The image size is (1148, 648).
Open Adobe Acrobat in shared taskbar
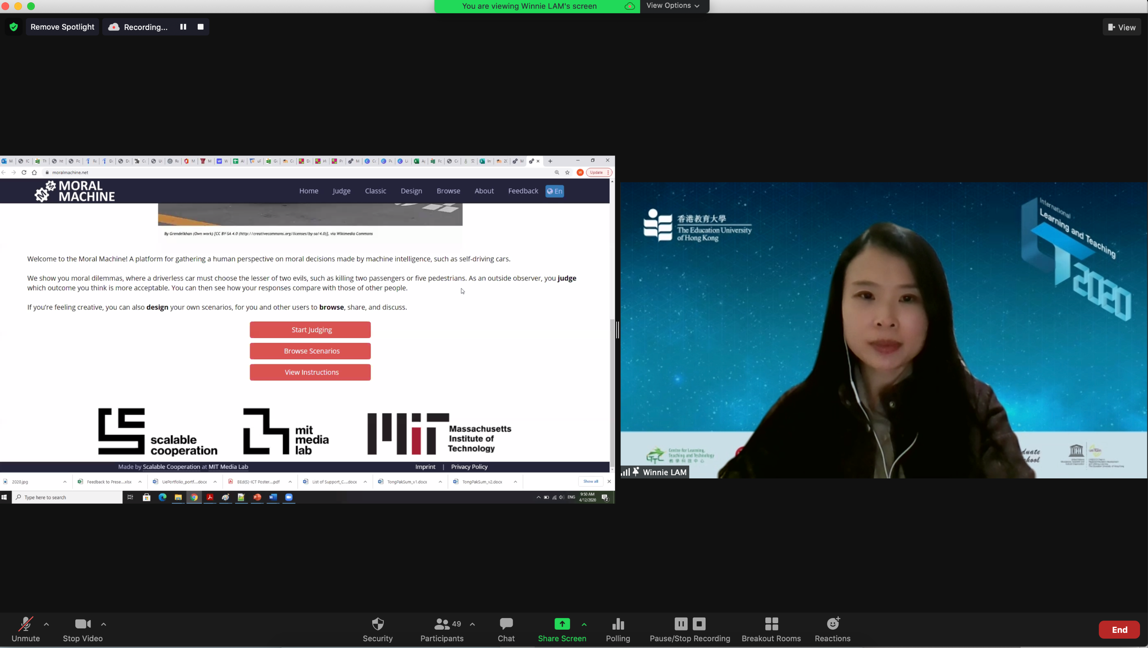click(x=209, y=497)
